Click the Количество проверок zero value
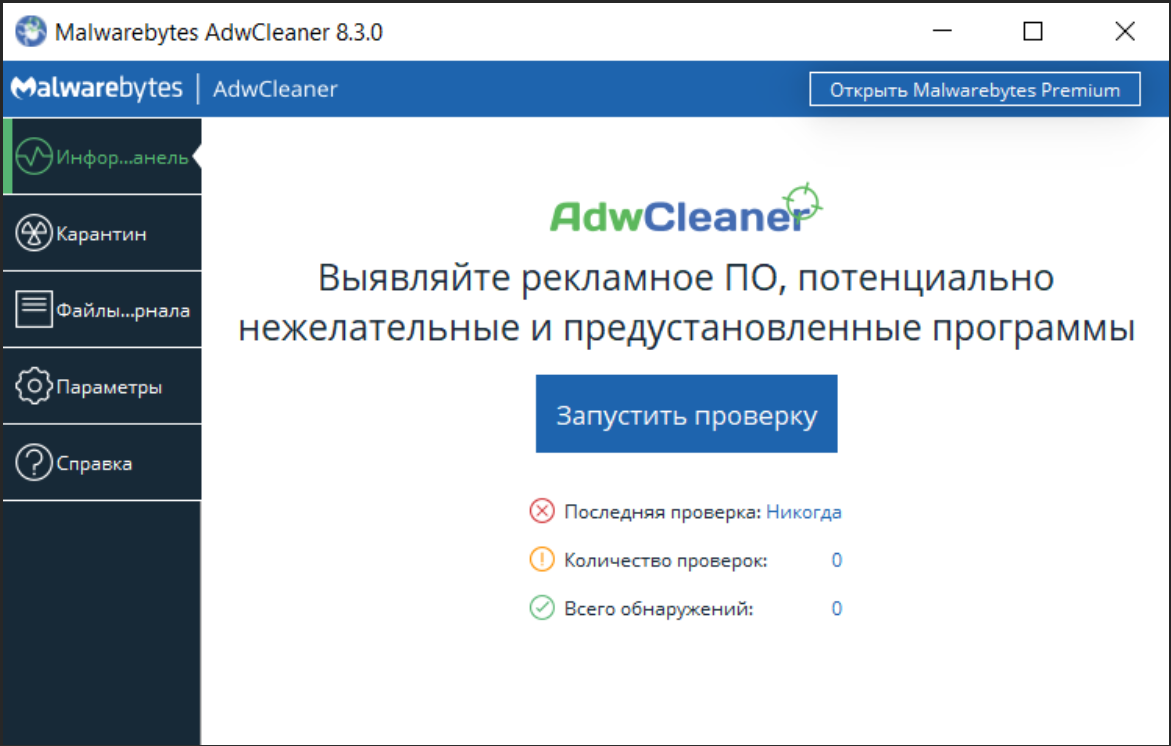Screen dimensions: 1171x746 (836, 560)
